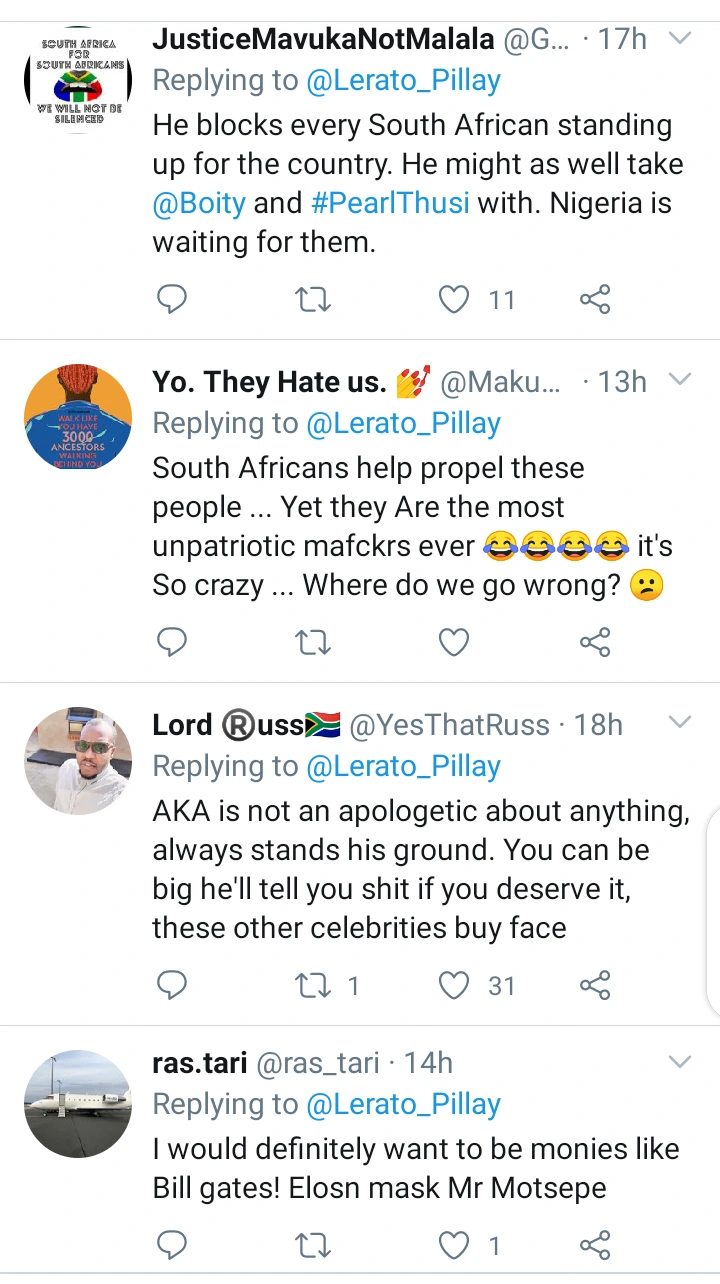View Lord Russ's profile photo

(x=78, y=760)
